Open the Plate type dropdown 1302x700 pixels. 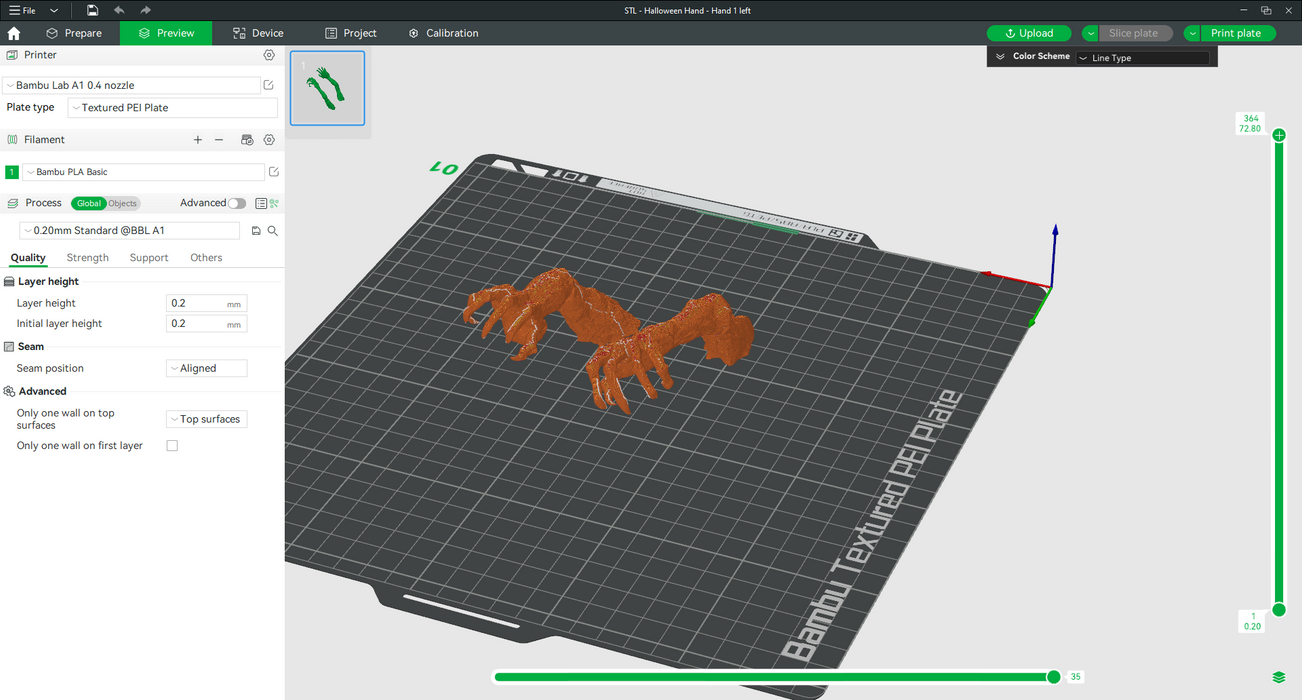pyautogui.click(x=172, y=108)
